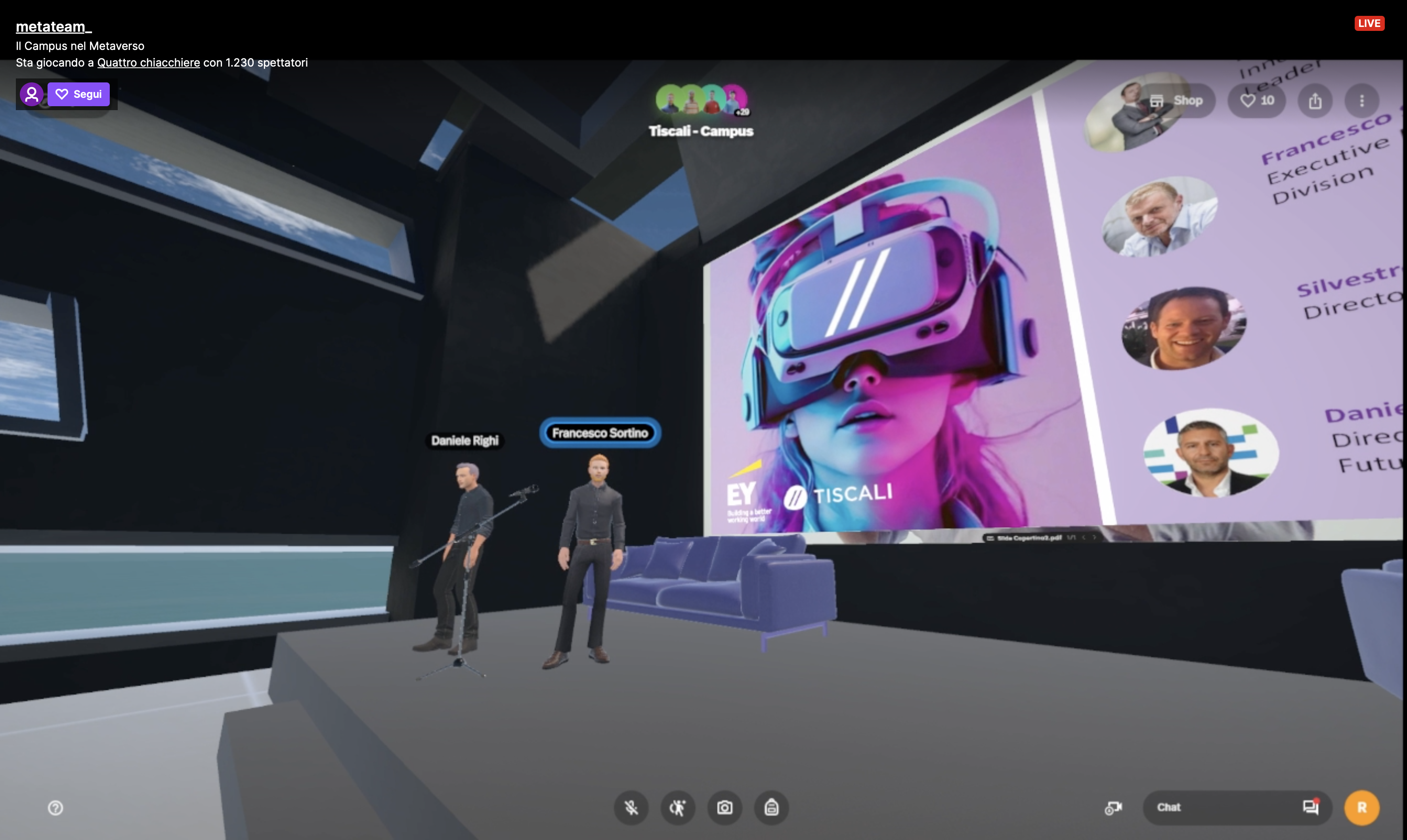The height and width of the screenshot is (840, 1407).
Task: Open the dance emote icon
Action: click(678, 808)
